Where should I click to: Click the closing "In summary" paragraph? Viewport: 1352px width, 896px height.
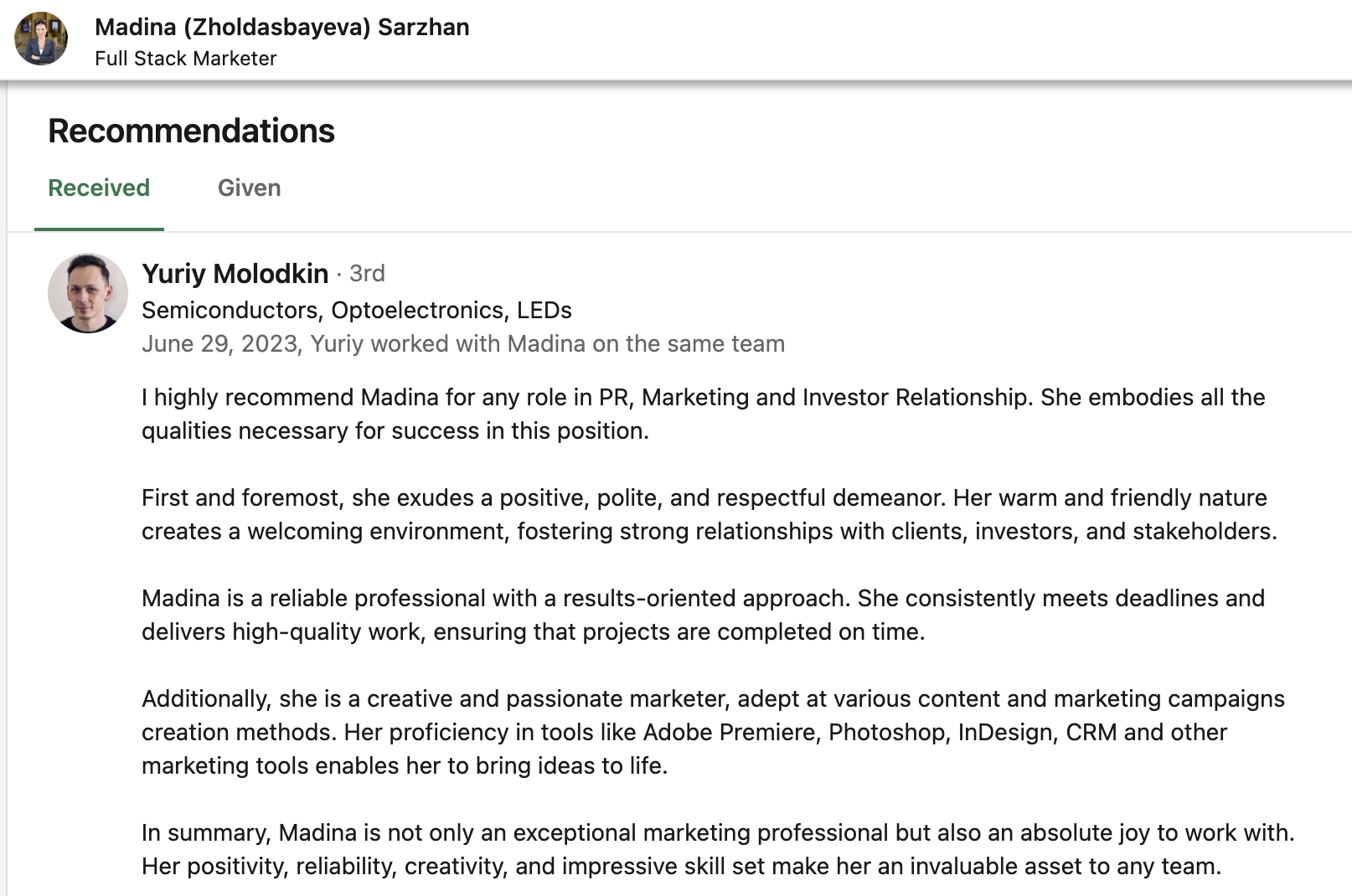click(x=718, y=849)
